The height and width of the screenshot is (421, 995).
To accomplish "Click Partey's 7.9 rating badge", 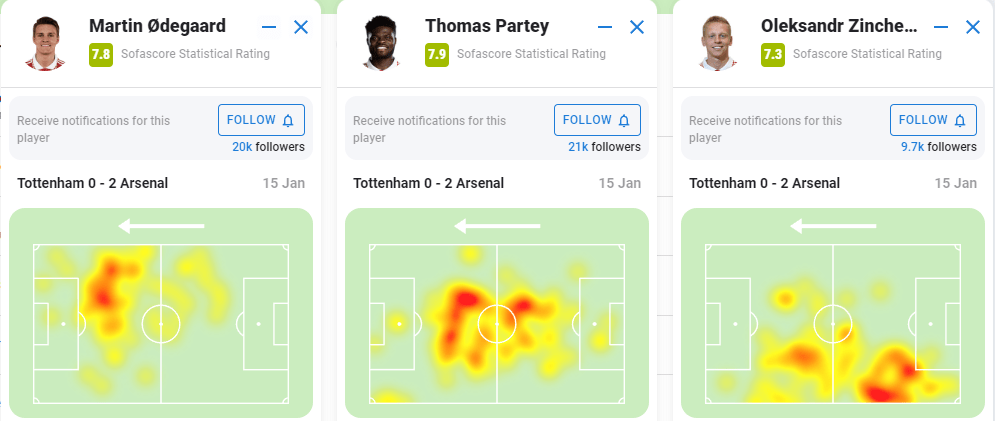I will click(x=436, y=54).
